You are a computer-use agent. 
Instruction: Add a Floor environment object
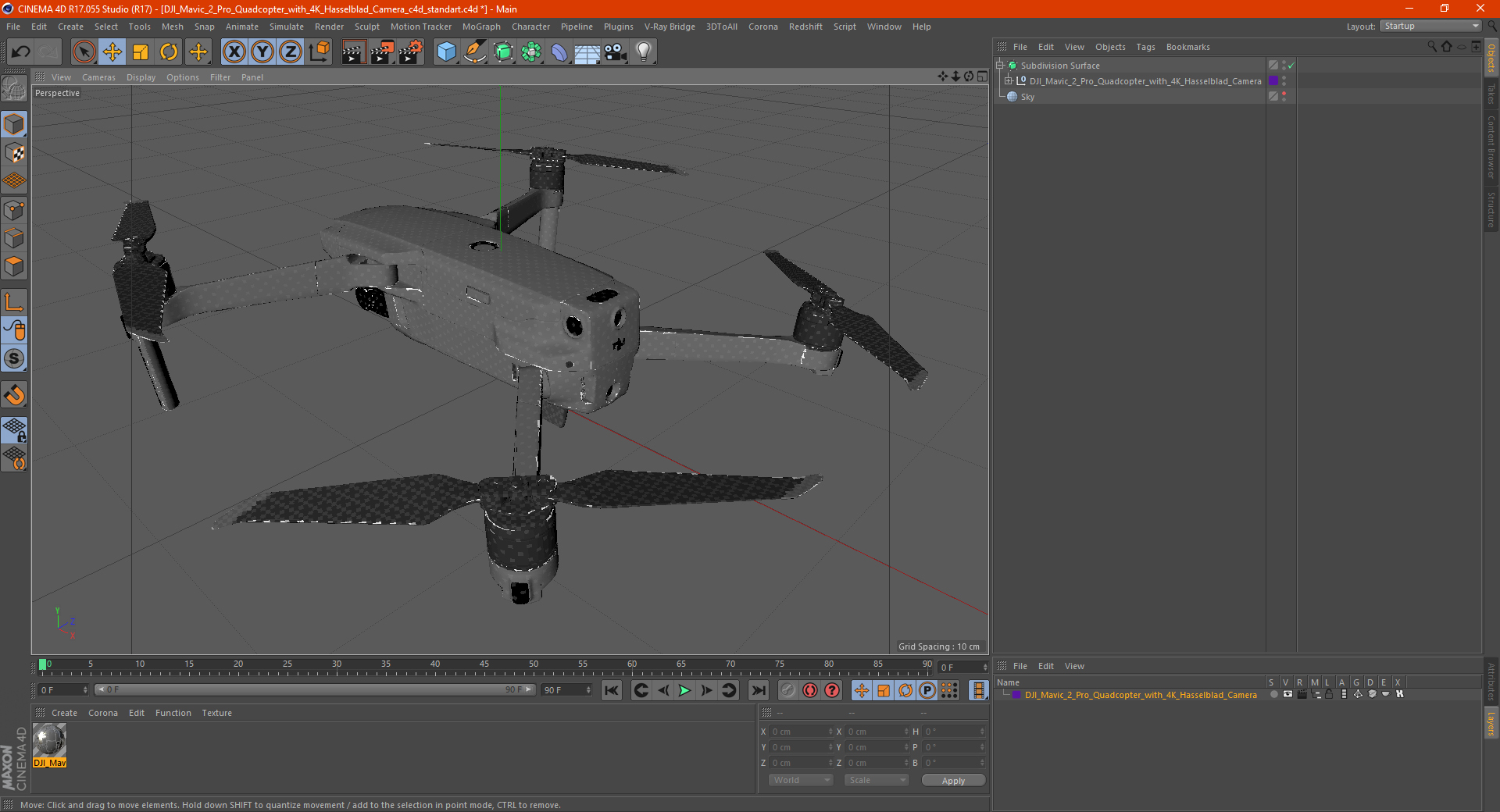click(x=587, y=52)
